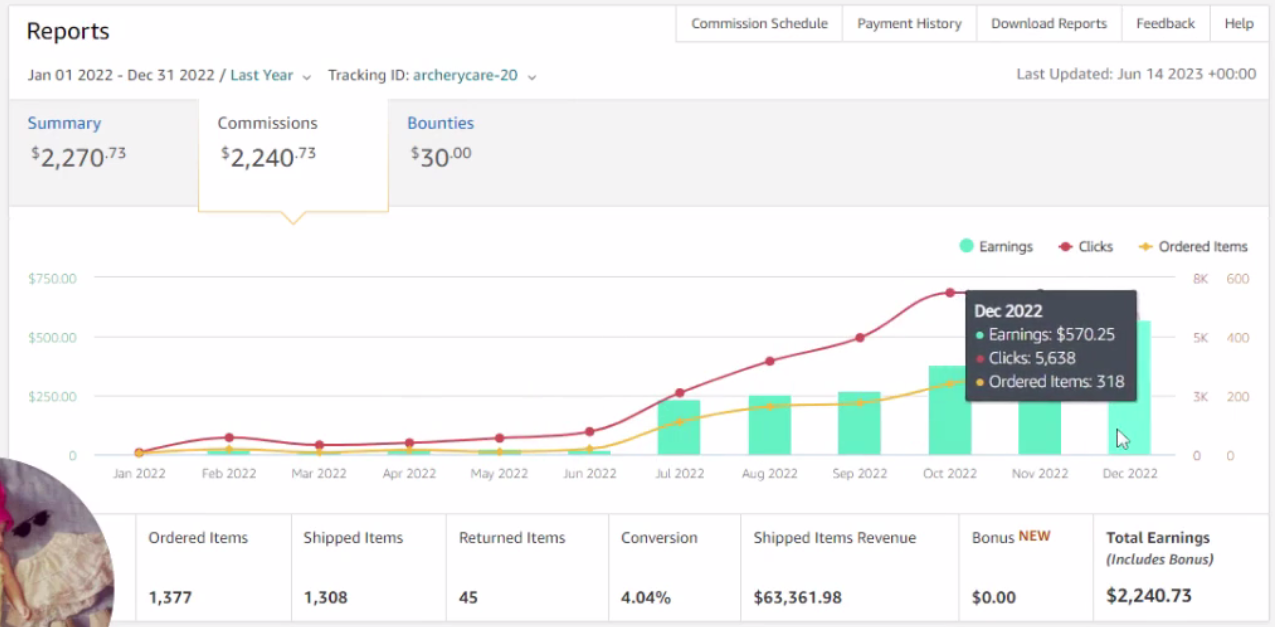Click the Conversion value 4.04%
1275x627 pixels.
point(646,598)
